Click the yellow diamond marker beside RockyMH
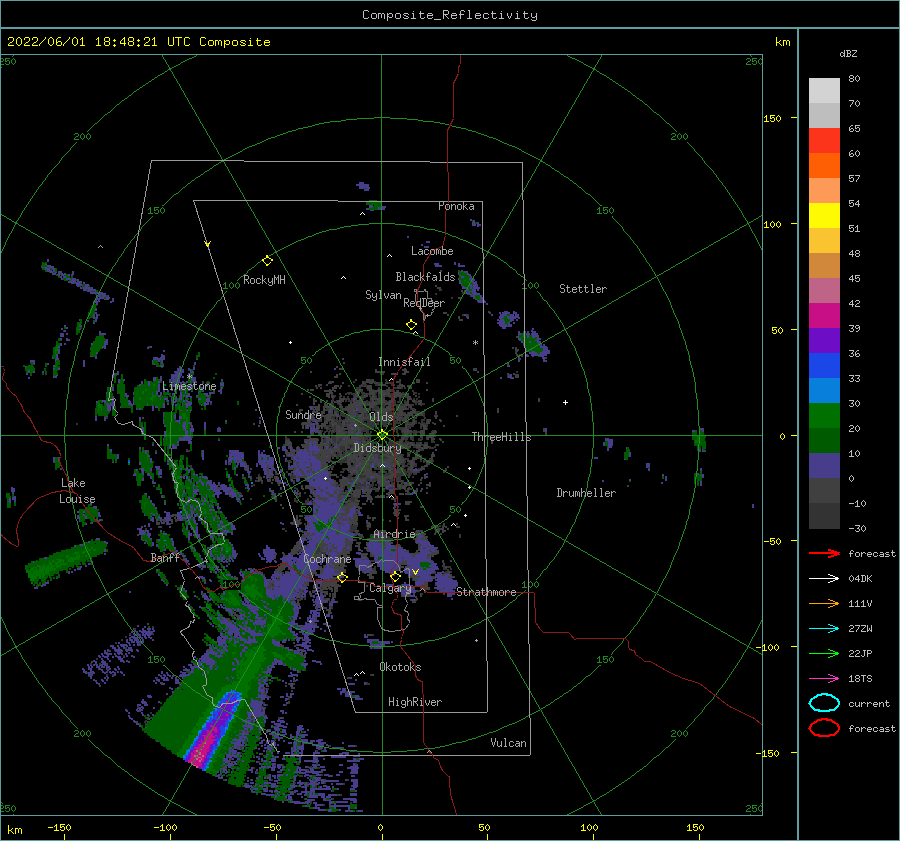 (267, 261)
